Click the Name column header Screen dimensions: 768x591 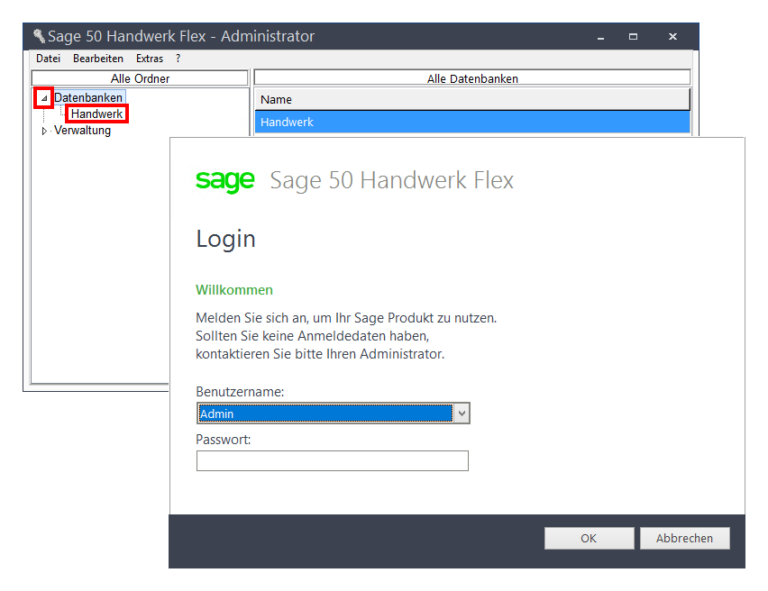tap(472, 100)
